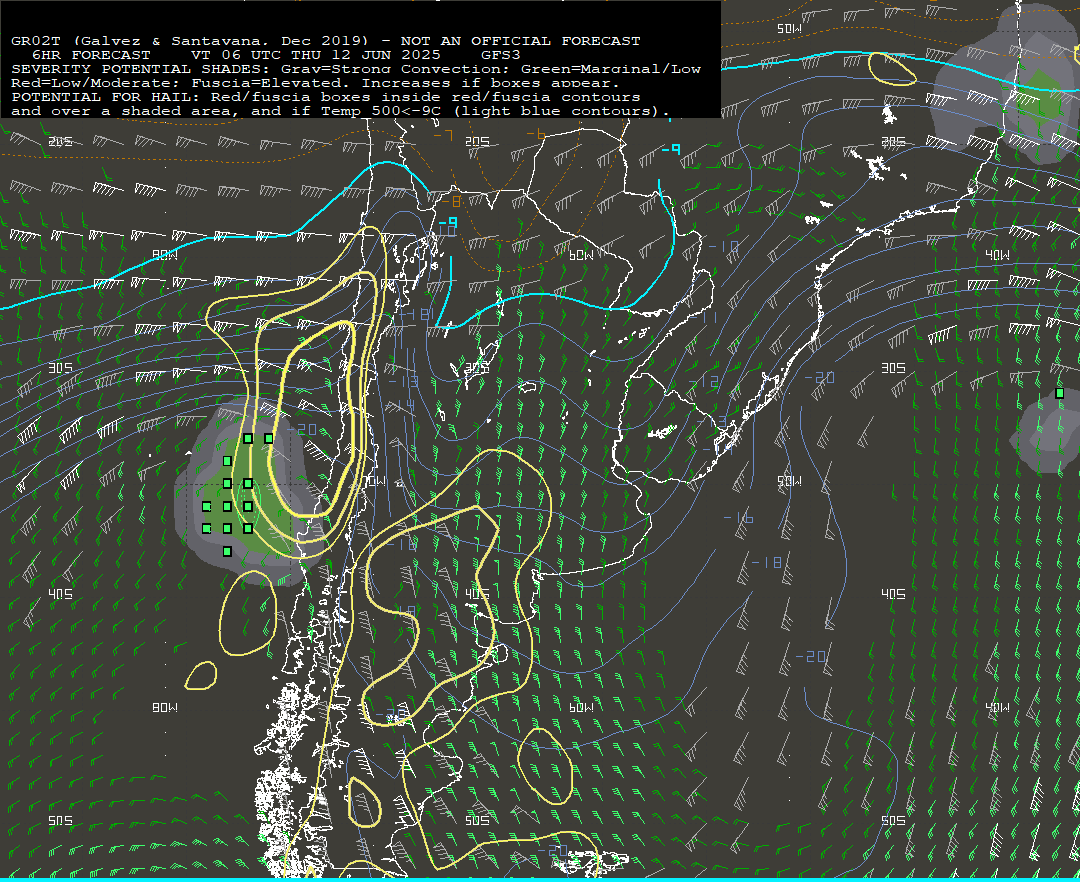Click the 'POTENTIAL FOR HAIL' legend line
Viewport: 1080px width, 882px height.
tap(326, 97)
